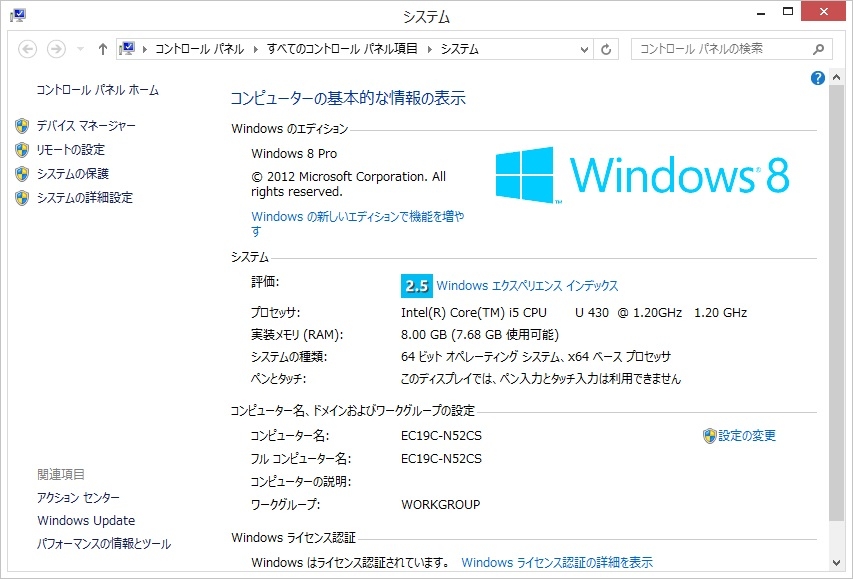853x579 pixels.
Task: Click the scrollbar down arrow
Action: (836, 563)
